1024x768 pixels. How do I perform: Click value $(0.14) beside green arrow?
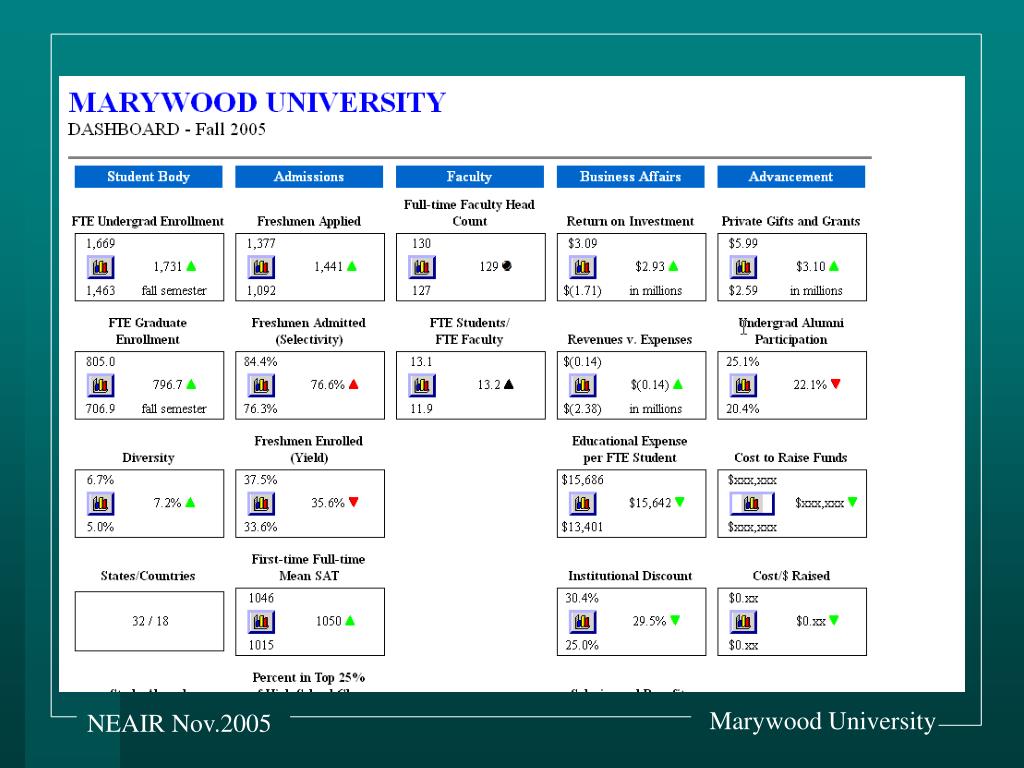click(x=650, y=385)
